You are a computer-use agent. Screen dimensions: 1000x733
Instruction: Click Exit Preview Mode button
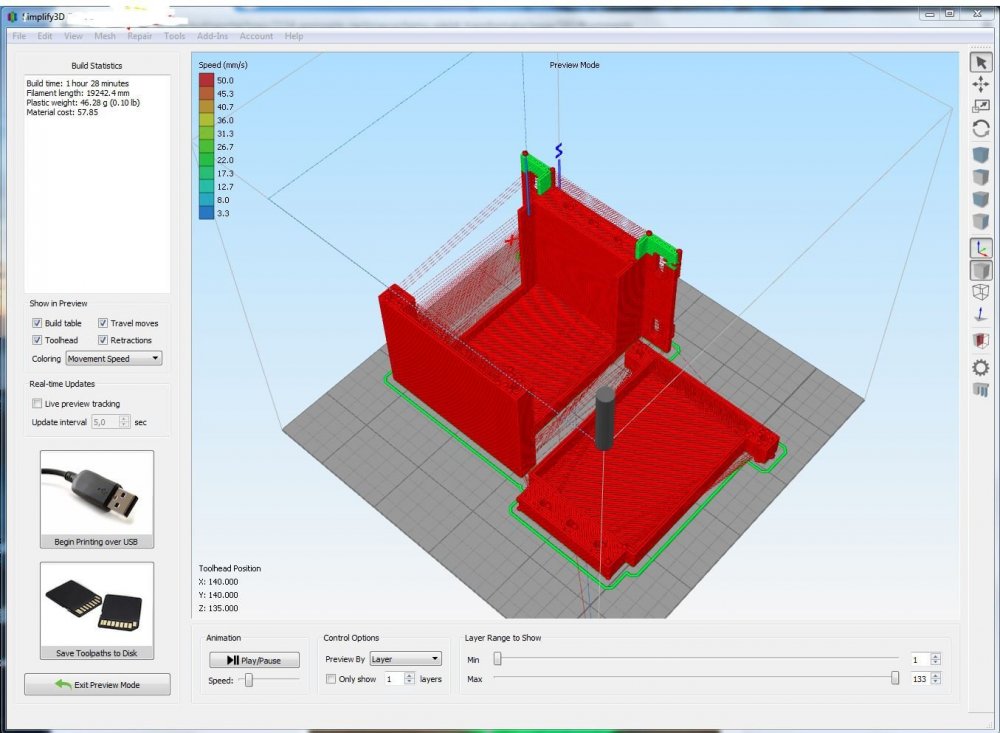[x=97, y=685]
